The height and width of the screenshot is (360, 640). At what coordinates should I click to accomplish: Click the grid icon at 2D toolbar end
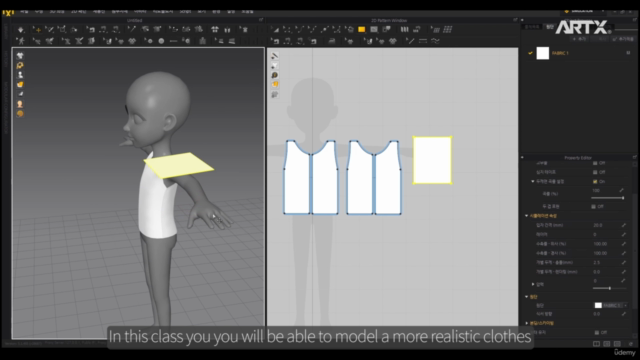448,29
